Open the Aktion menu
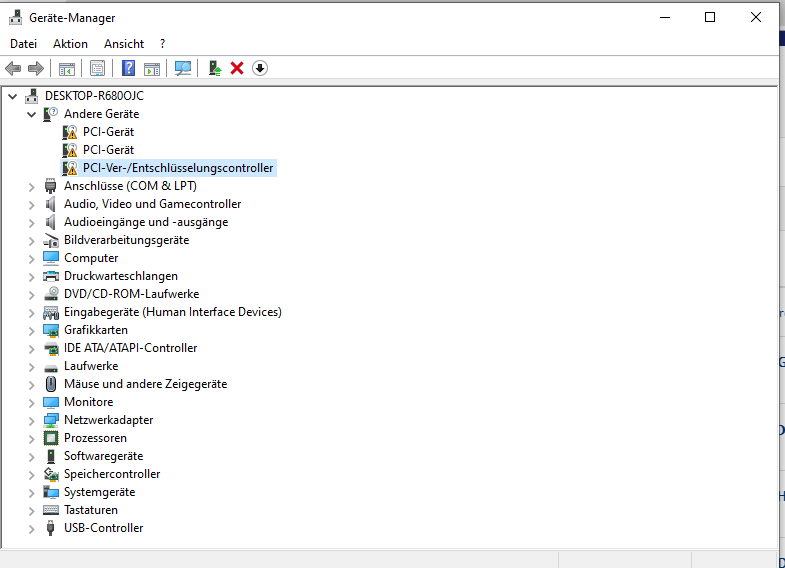The image size is (785, 568). point(70,44)
